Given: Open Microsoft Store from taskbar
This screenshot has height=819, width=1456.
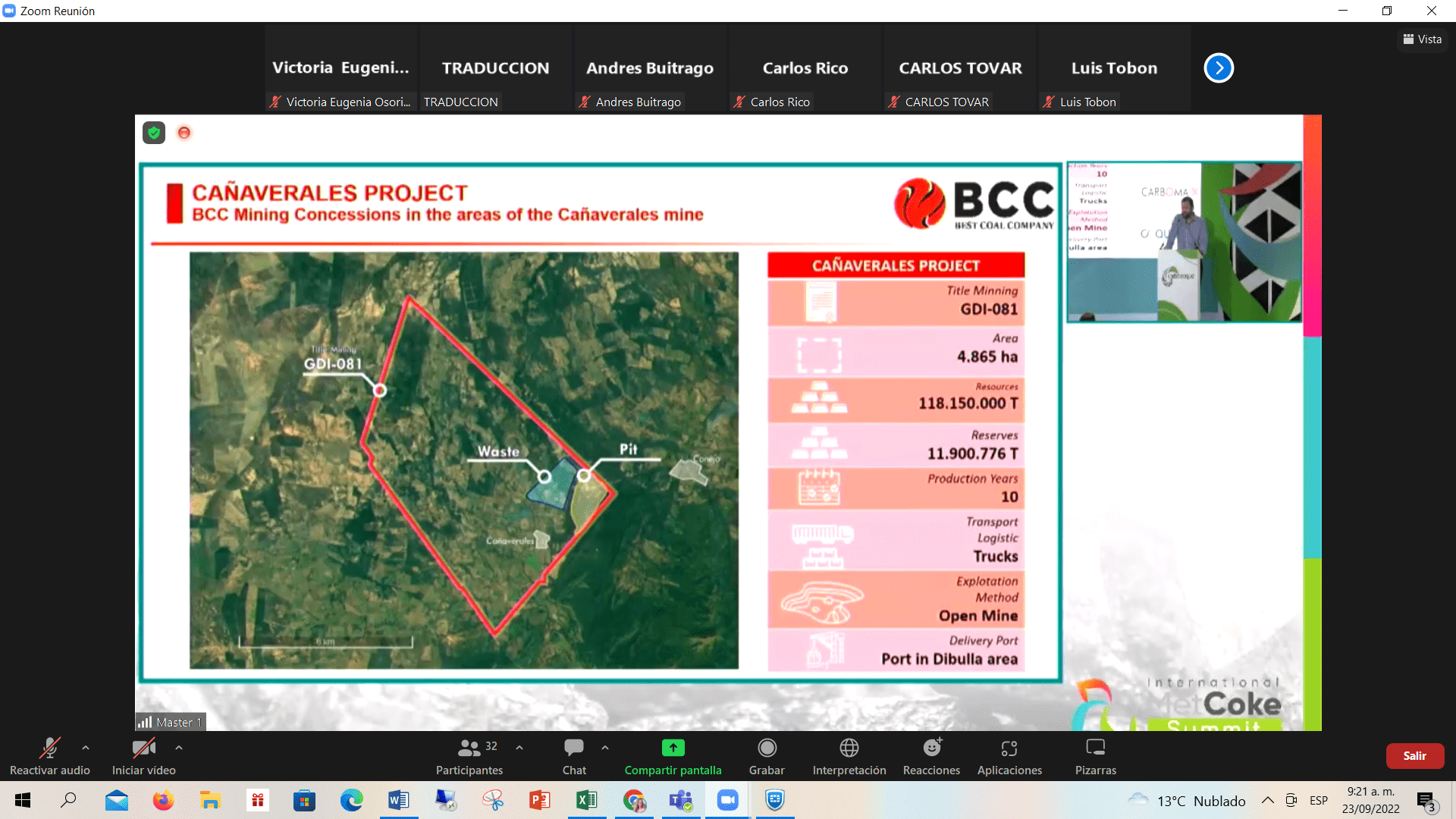Looking at the screenshot, I should point(304,800).
